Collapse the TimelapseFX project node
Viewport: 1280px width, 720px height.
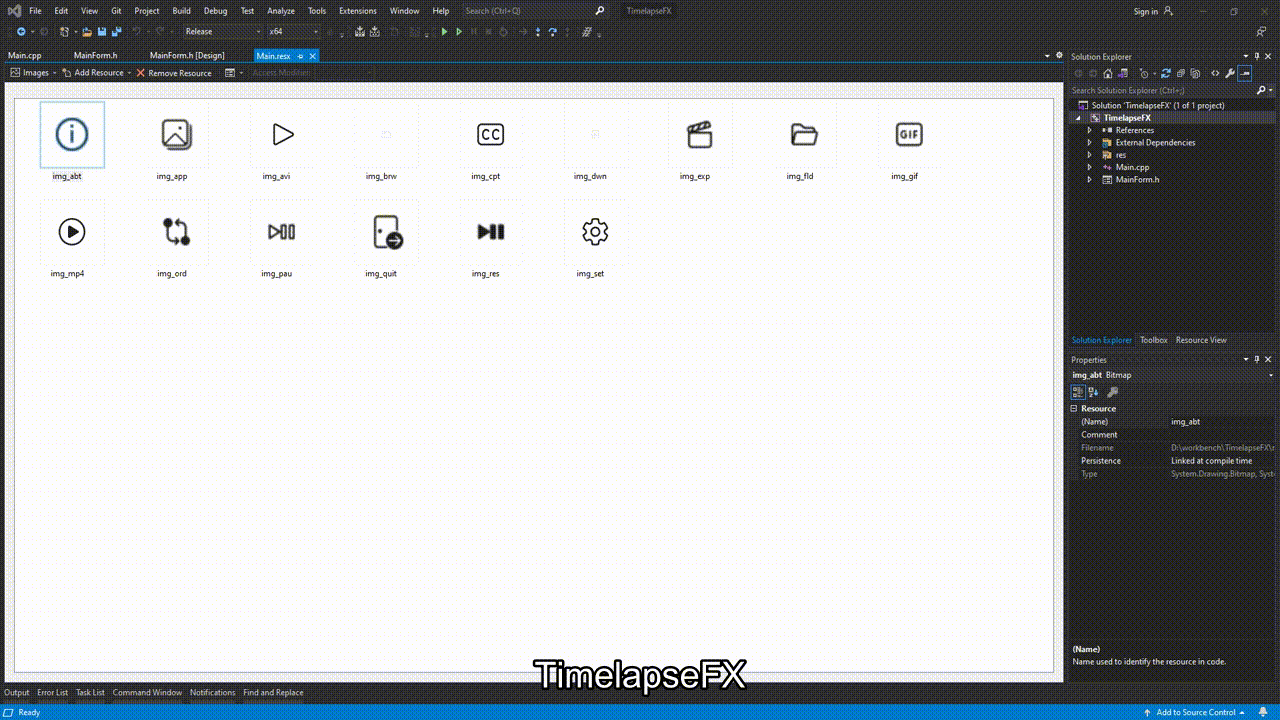[1079, 118]
